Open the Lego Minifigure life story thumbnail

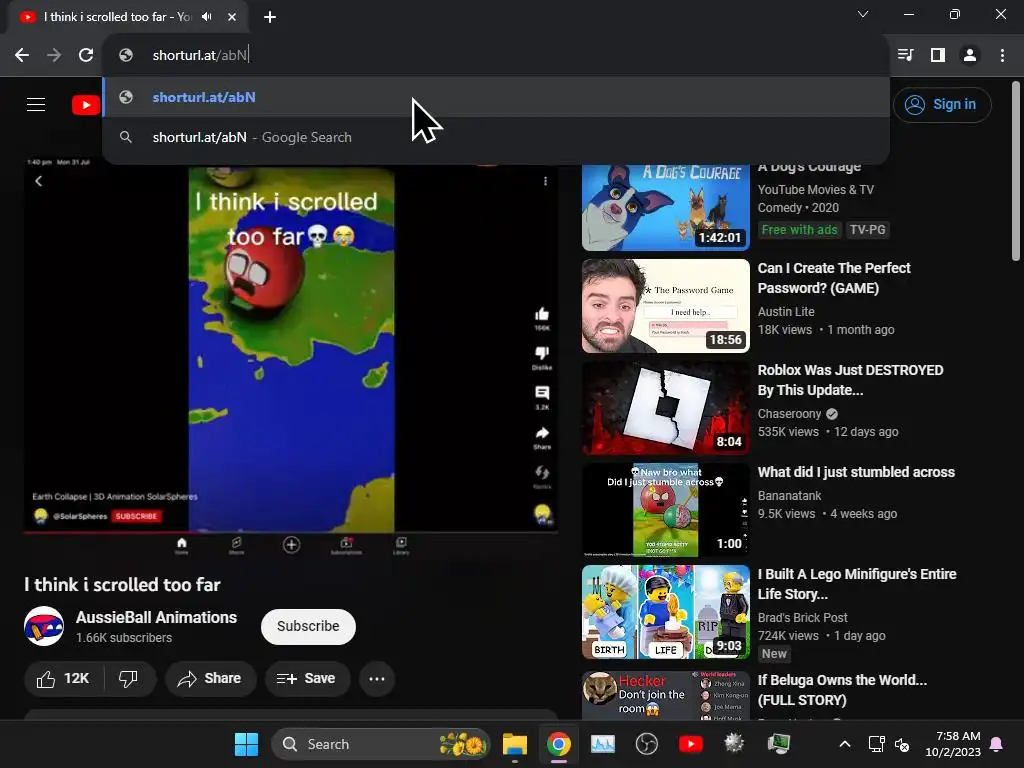pyautogui.click(x=665, y=612)
